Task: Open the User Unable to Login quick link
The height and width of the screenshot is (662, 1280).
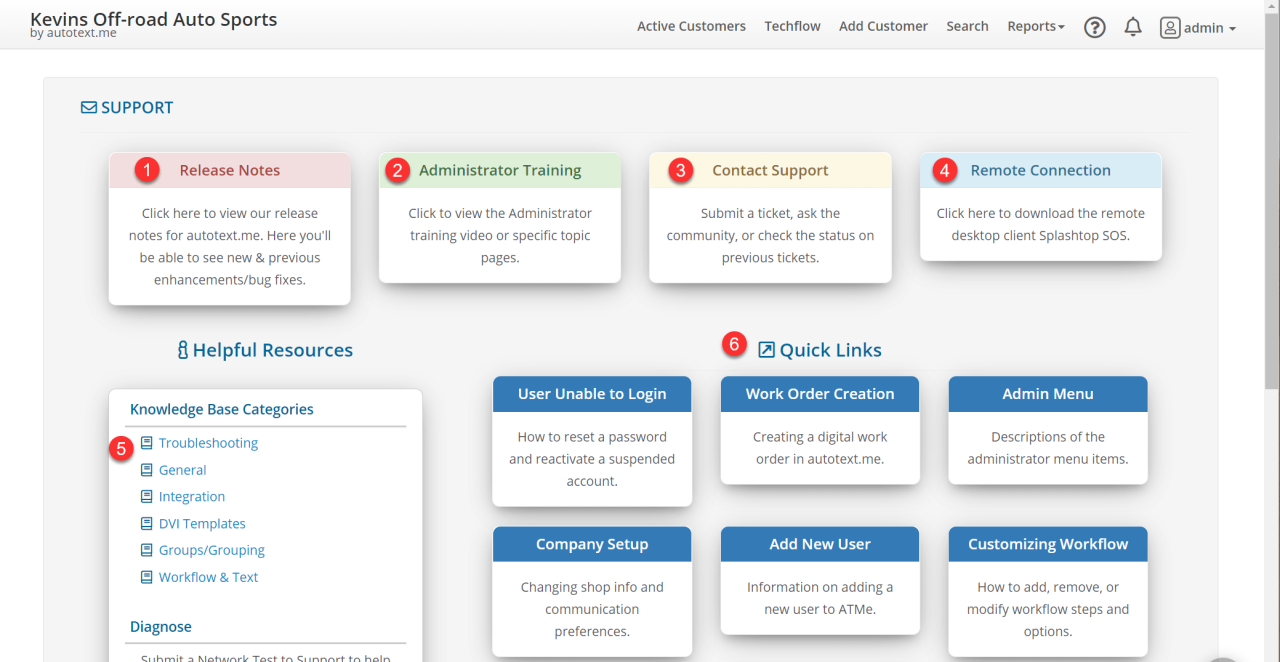Action: [592, 440]
